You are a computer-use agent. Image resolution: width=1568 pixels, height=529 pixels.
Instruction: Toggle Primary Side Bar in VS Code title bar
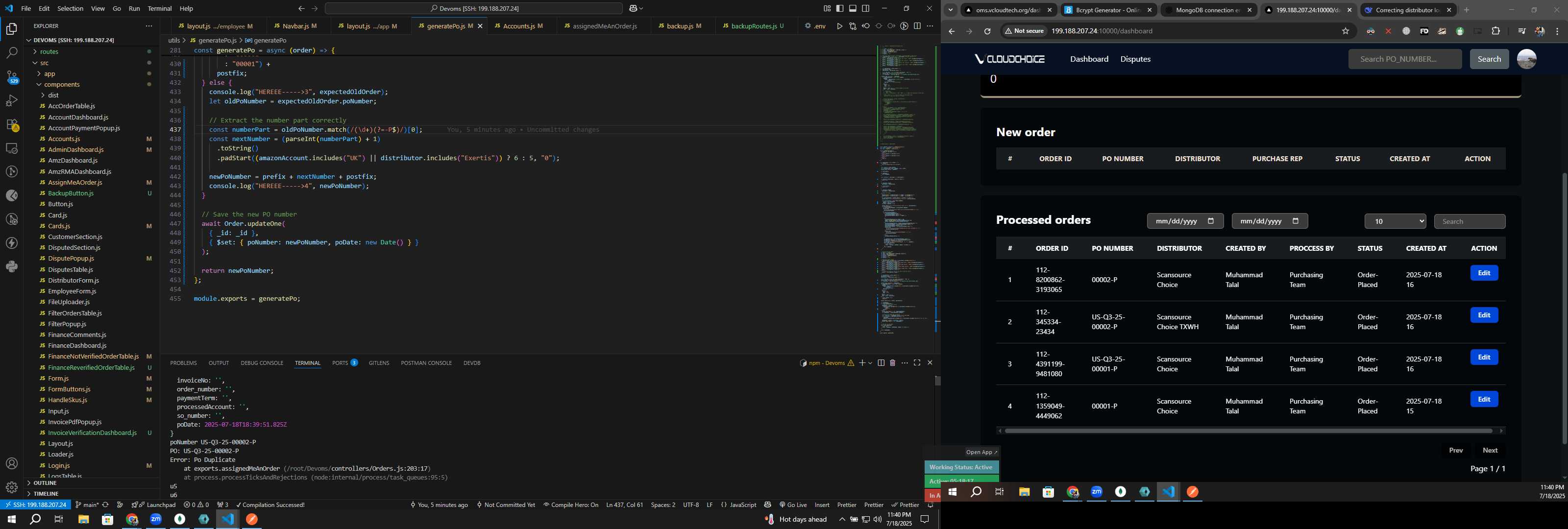tap(840, 8)
